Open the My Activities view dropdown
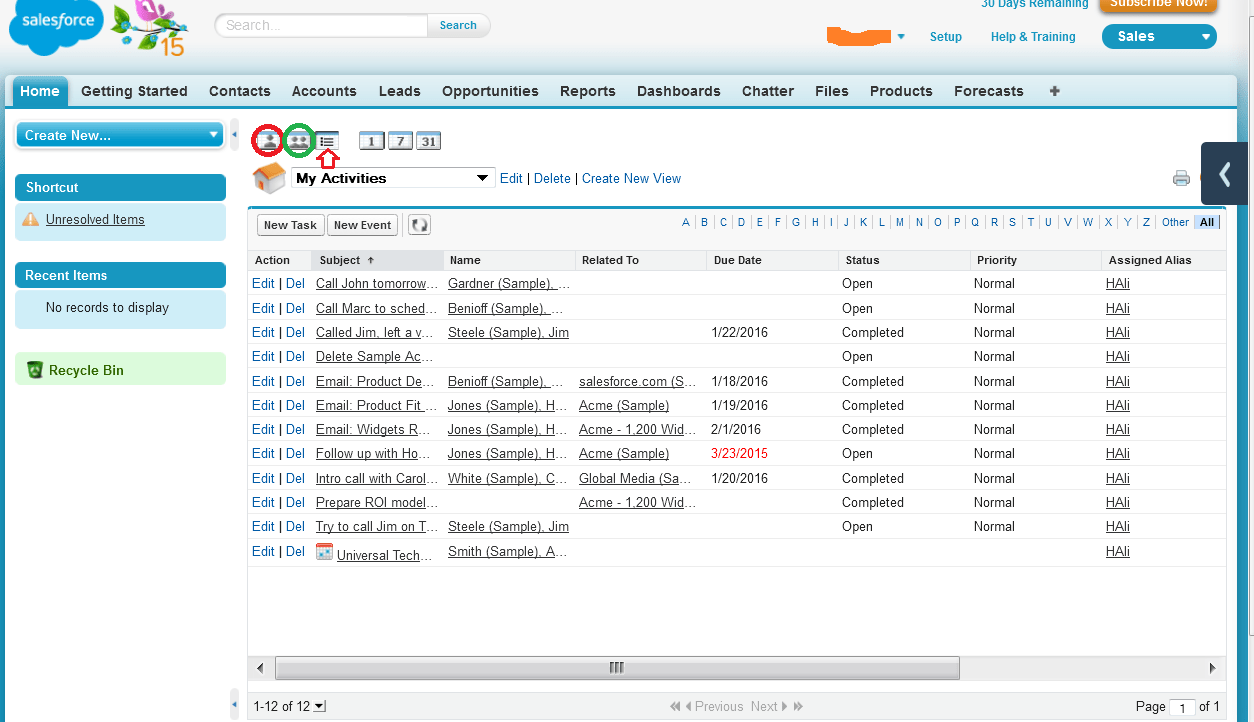Image resolution: width=1254 pixels, height=722 pixels. [394, 178]
